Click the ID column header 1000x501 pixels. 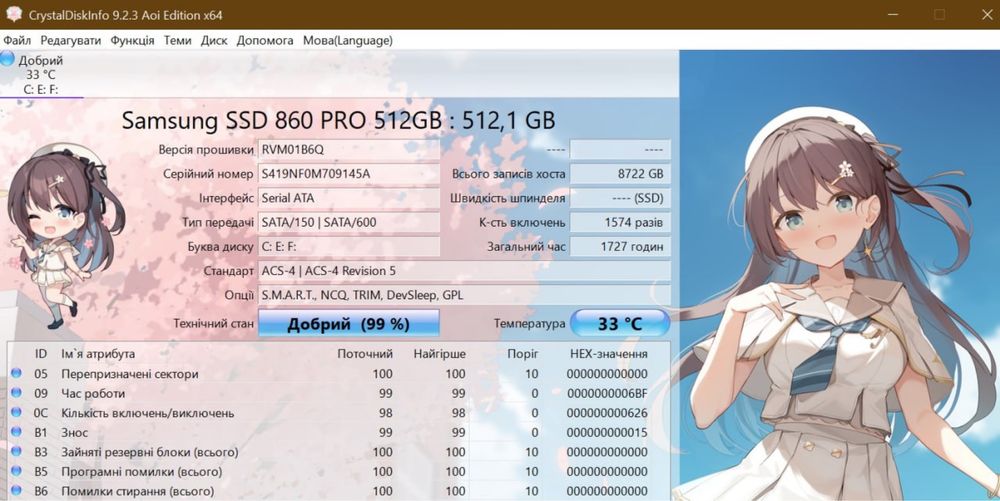click(41, 354)
